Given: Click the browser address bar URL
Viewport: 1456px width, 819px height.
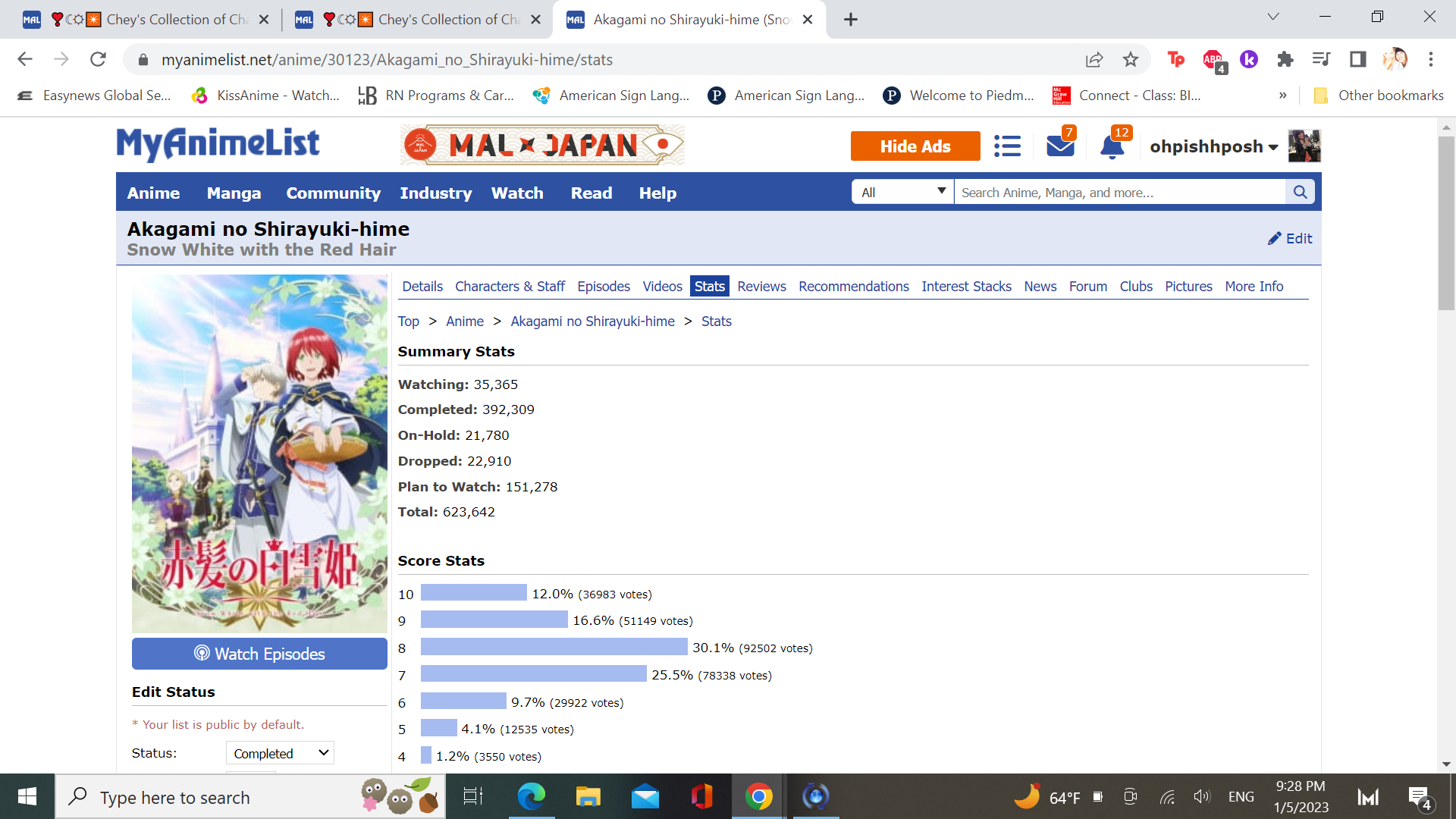Looking at the screenshot, I should coord(387,60).
